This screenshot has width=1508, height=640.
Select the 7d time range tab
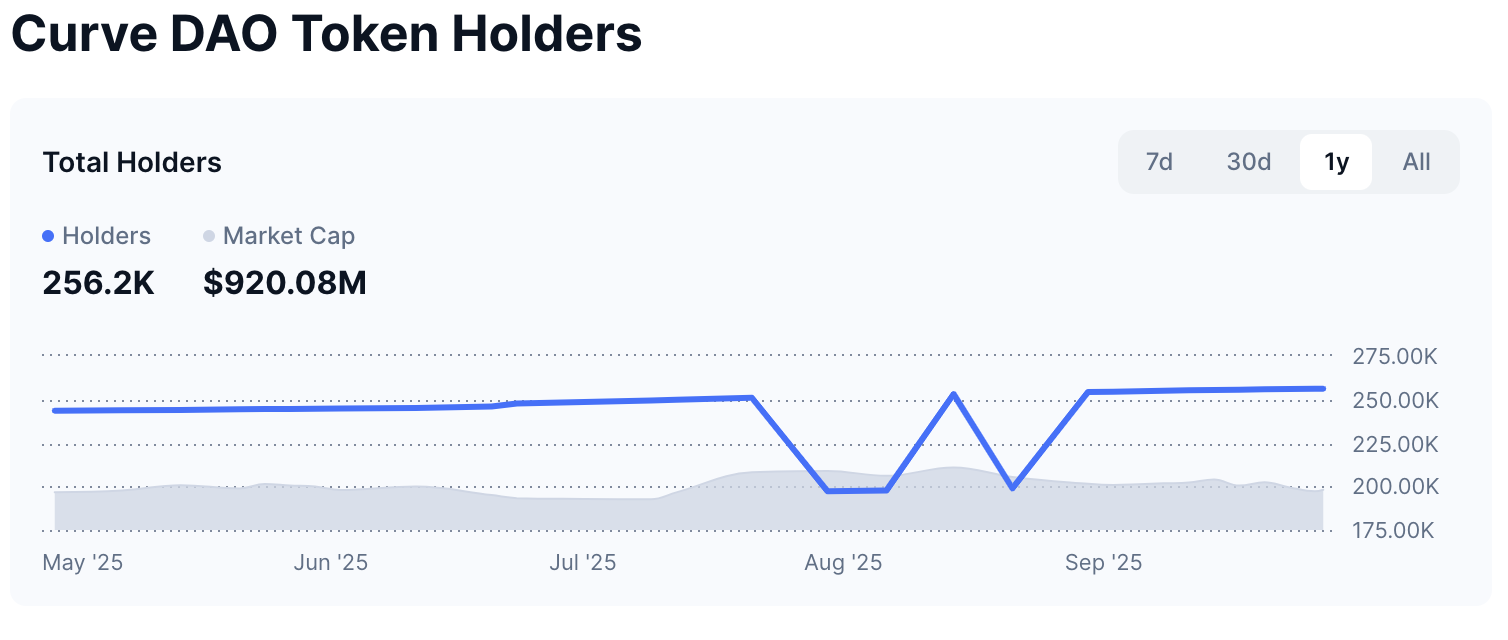pos(1159,162)
